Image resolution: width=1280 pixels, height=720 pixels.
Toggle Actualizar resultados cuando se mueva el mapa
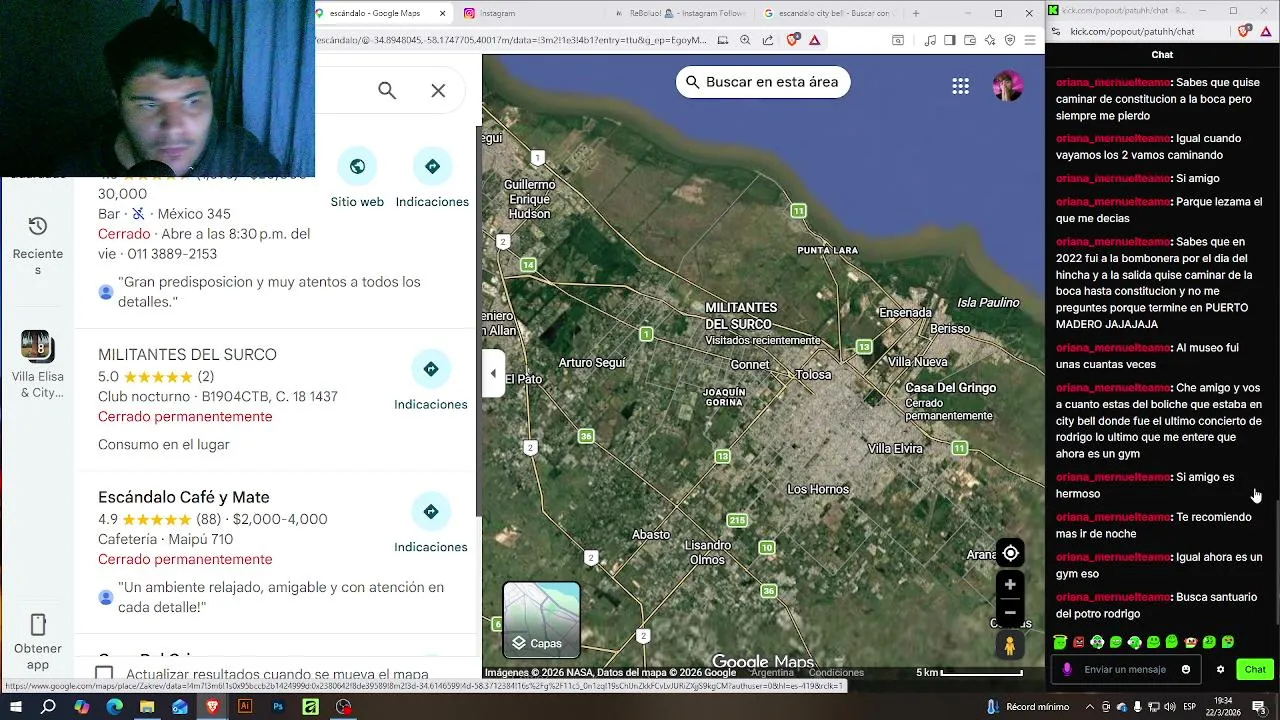pos(104,674)
